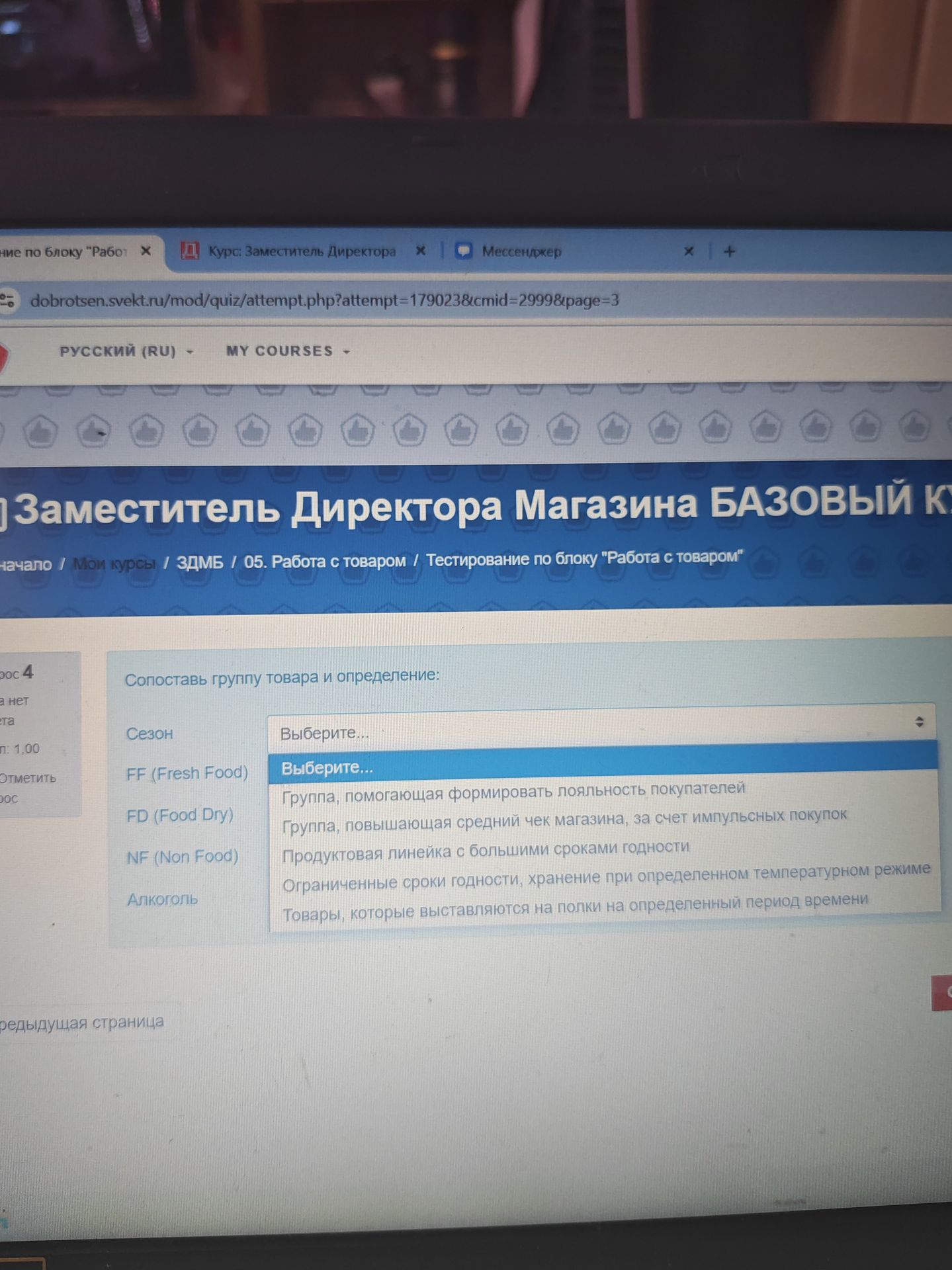Choose 'Товары, которые выставляются на полки' option
Screen dimensions: 952x1270
point(575,907)
